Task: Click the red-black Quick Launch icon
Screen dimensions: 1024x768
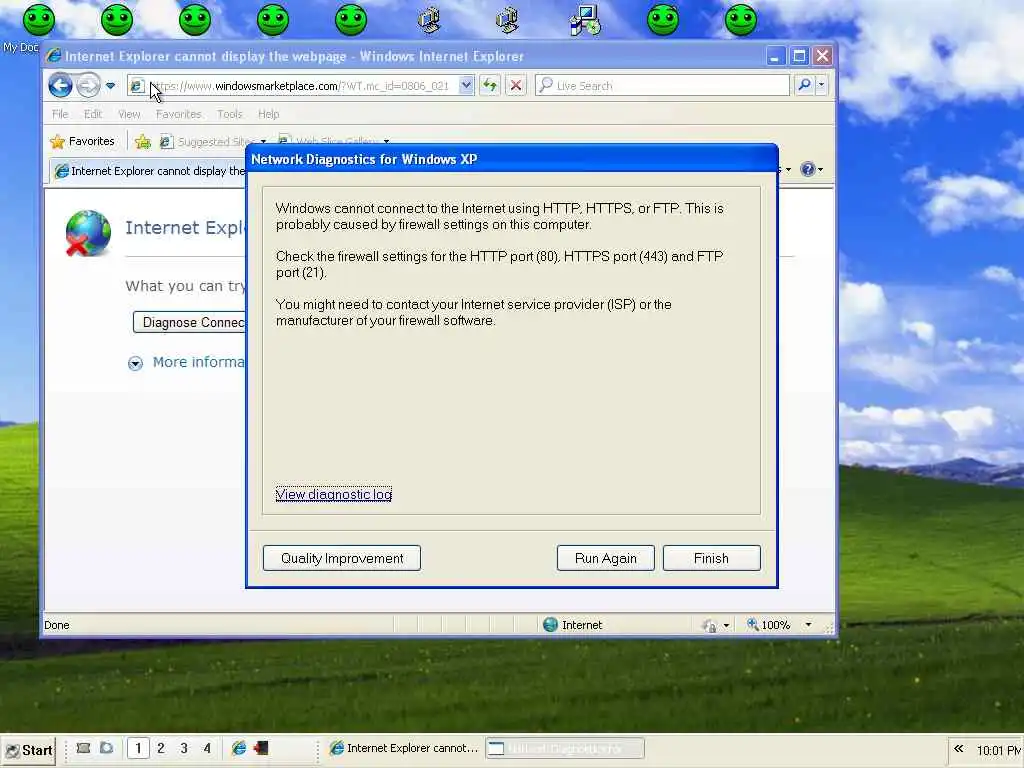Action: [261, 748]
